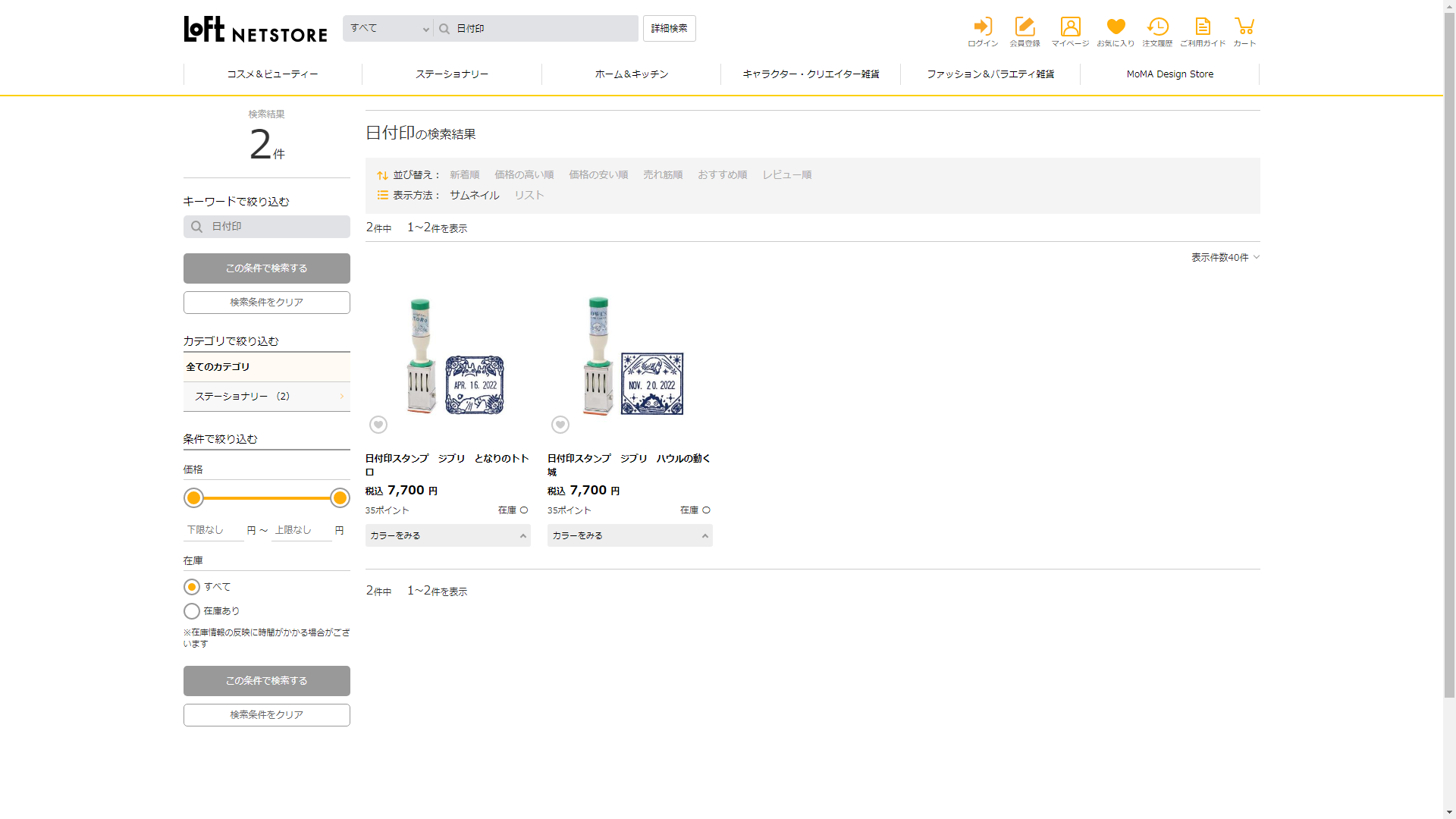Open member registration via the pencil icon
1456x819 pixels.
pyautogui.click(x=1025, y=27)
